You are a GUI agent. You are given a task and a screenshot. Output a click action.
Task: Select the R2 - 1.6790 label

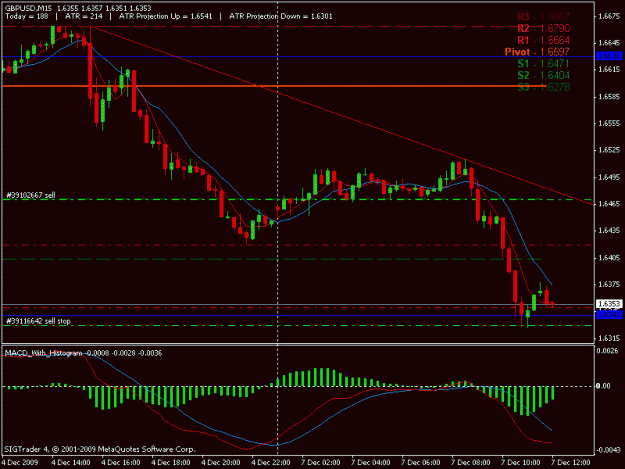pyautogui.click(x=543, y=28)
